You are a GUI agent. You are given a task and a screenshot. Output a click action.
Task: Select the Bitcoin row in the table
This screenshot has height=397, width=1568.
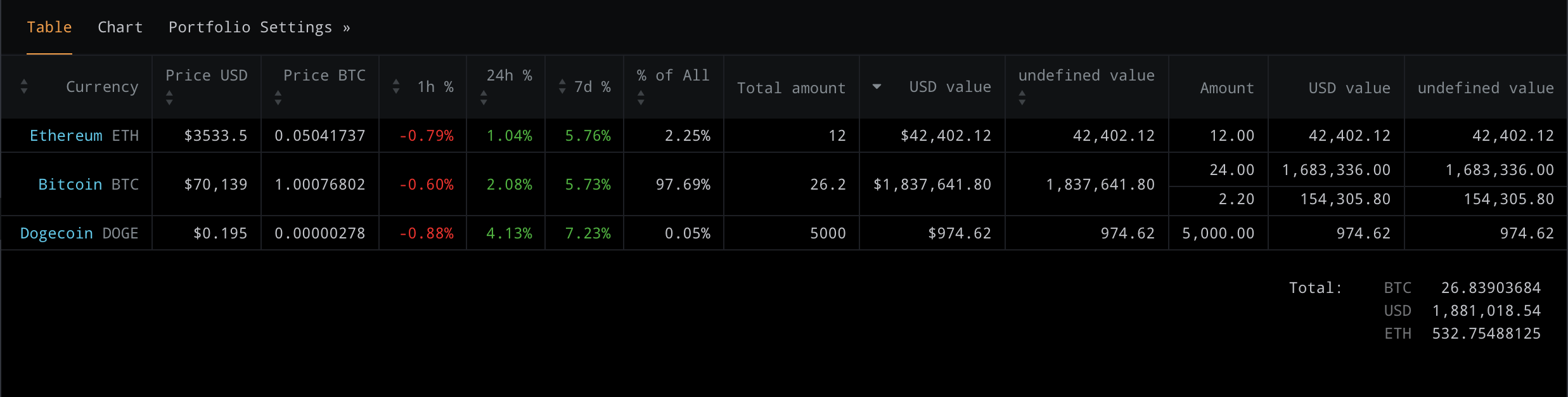(x=70, y=184)
